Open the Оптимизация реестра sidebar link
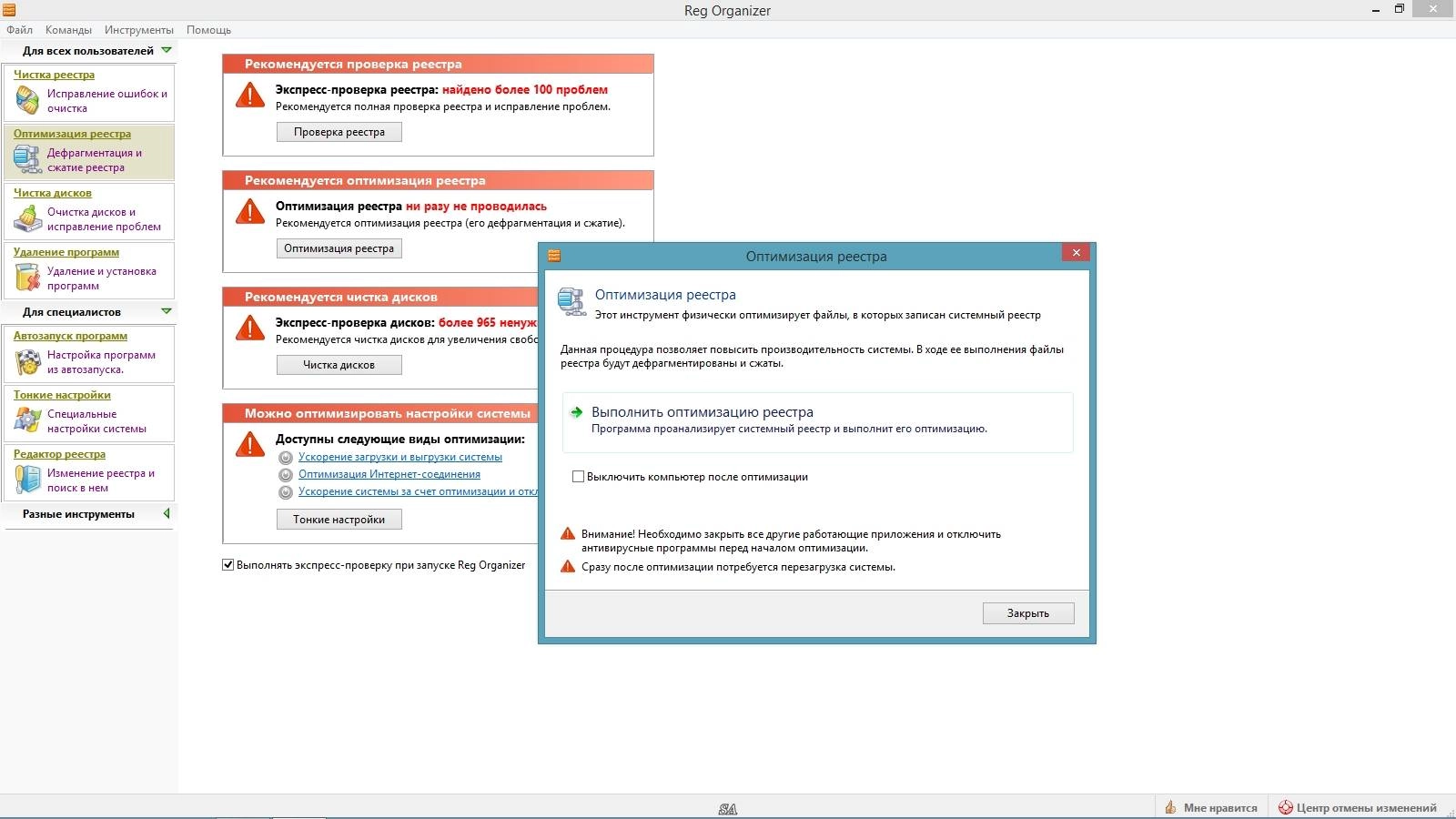Screen dimensions: 1456x819 pos(72,134)
